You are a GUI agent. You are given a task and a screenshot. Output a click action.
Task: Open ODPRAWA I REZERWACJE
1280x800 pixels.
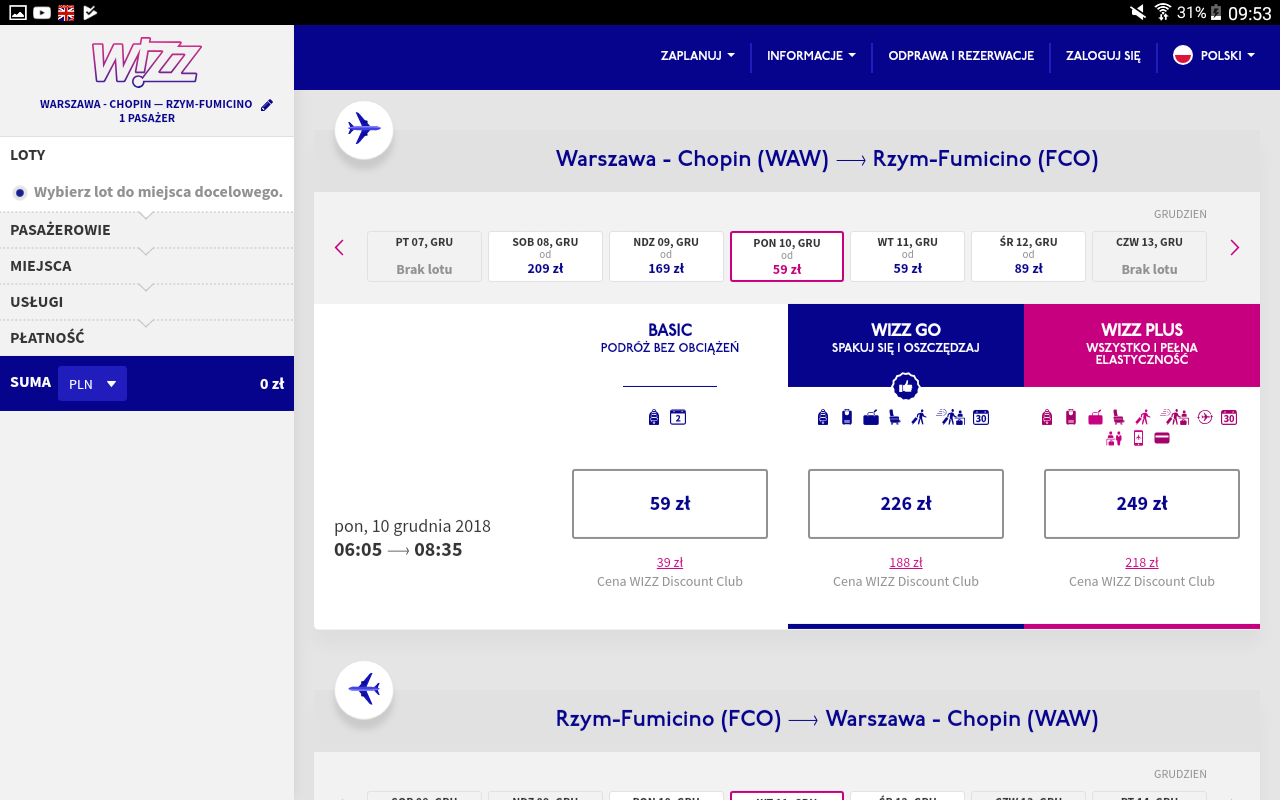[x=961, y=56]
